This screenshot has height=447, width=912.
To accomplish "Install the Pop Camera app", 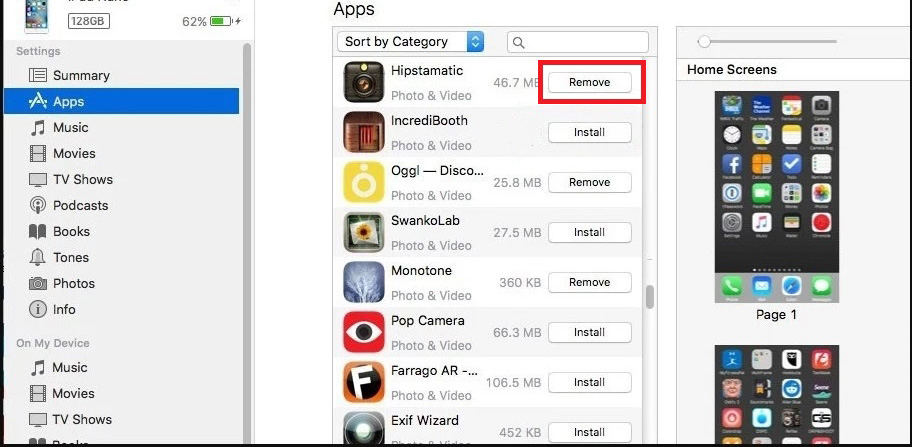I will pos(590,332).
